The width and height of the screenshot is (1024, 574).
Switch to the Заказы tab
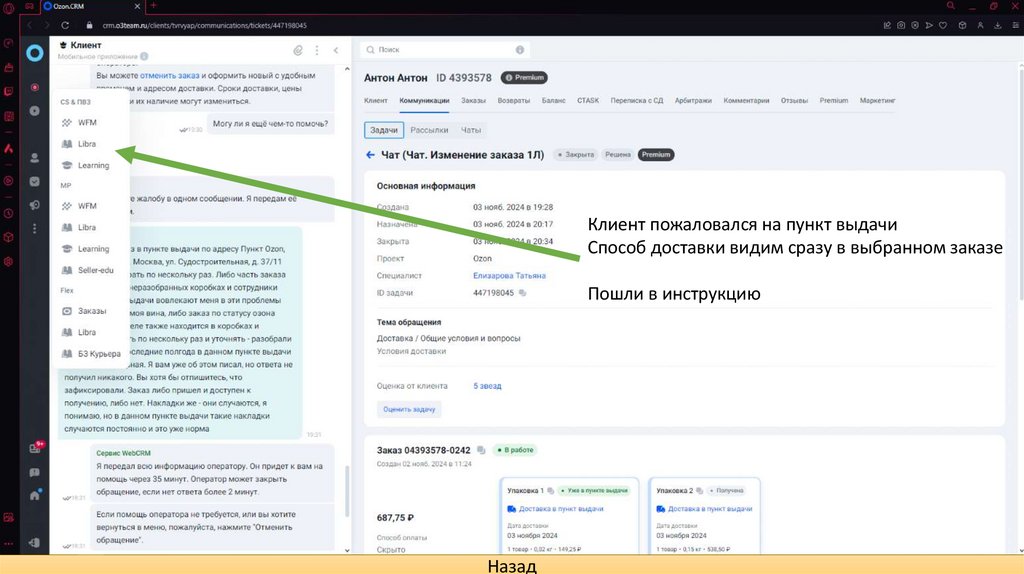[x=473, y=101]
